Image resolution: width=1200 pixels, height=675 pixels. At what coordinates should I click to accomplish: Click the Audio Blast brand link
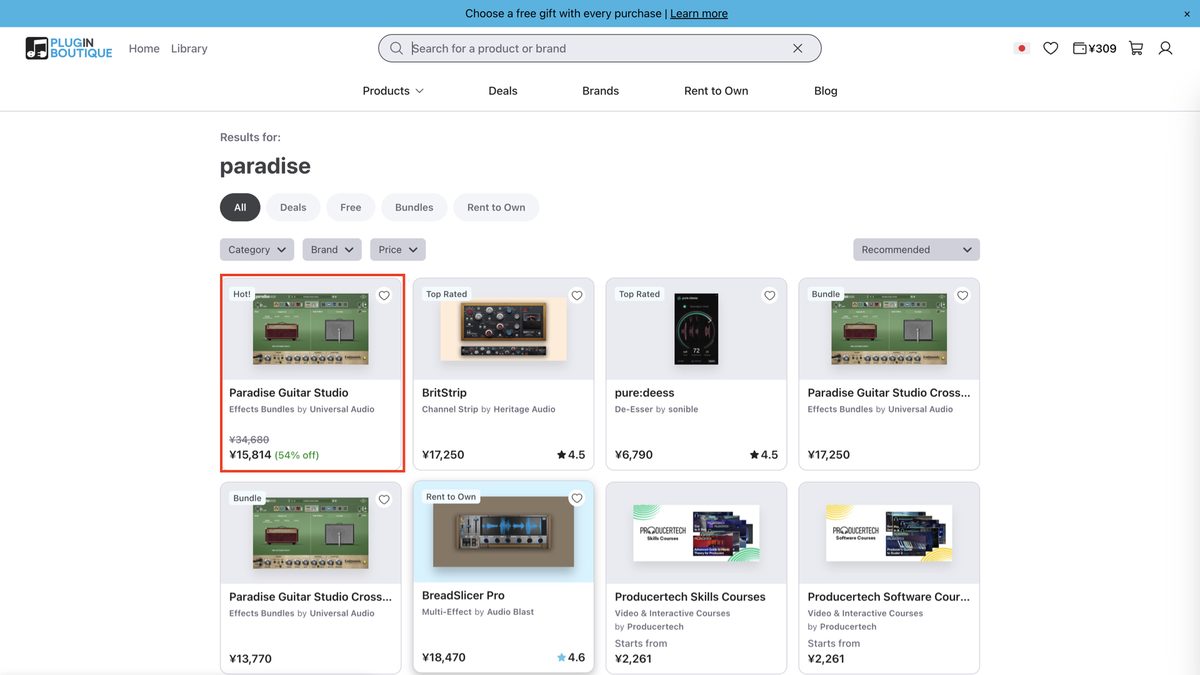tap(510, 612)
